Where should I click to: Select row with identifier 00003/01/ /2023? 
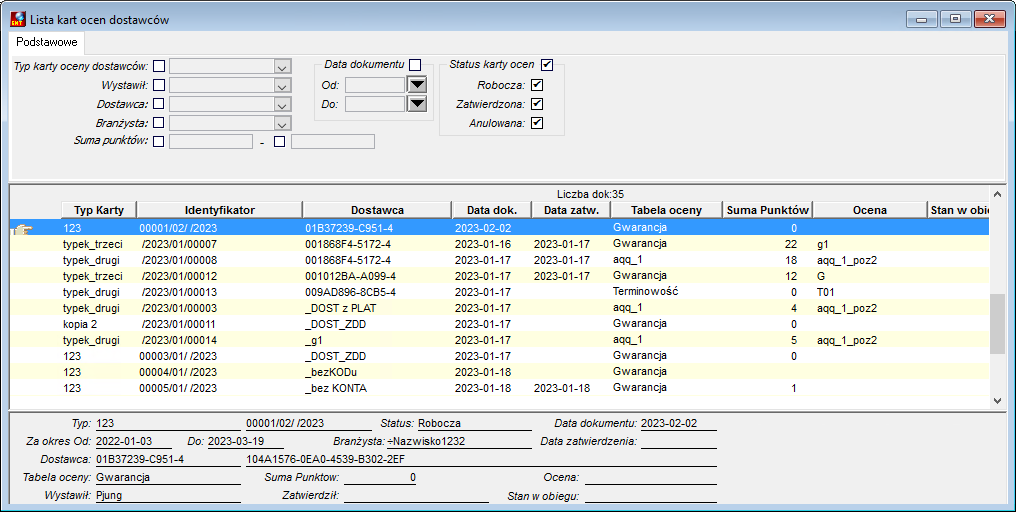(499, 356)
